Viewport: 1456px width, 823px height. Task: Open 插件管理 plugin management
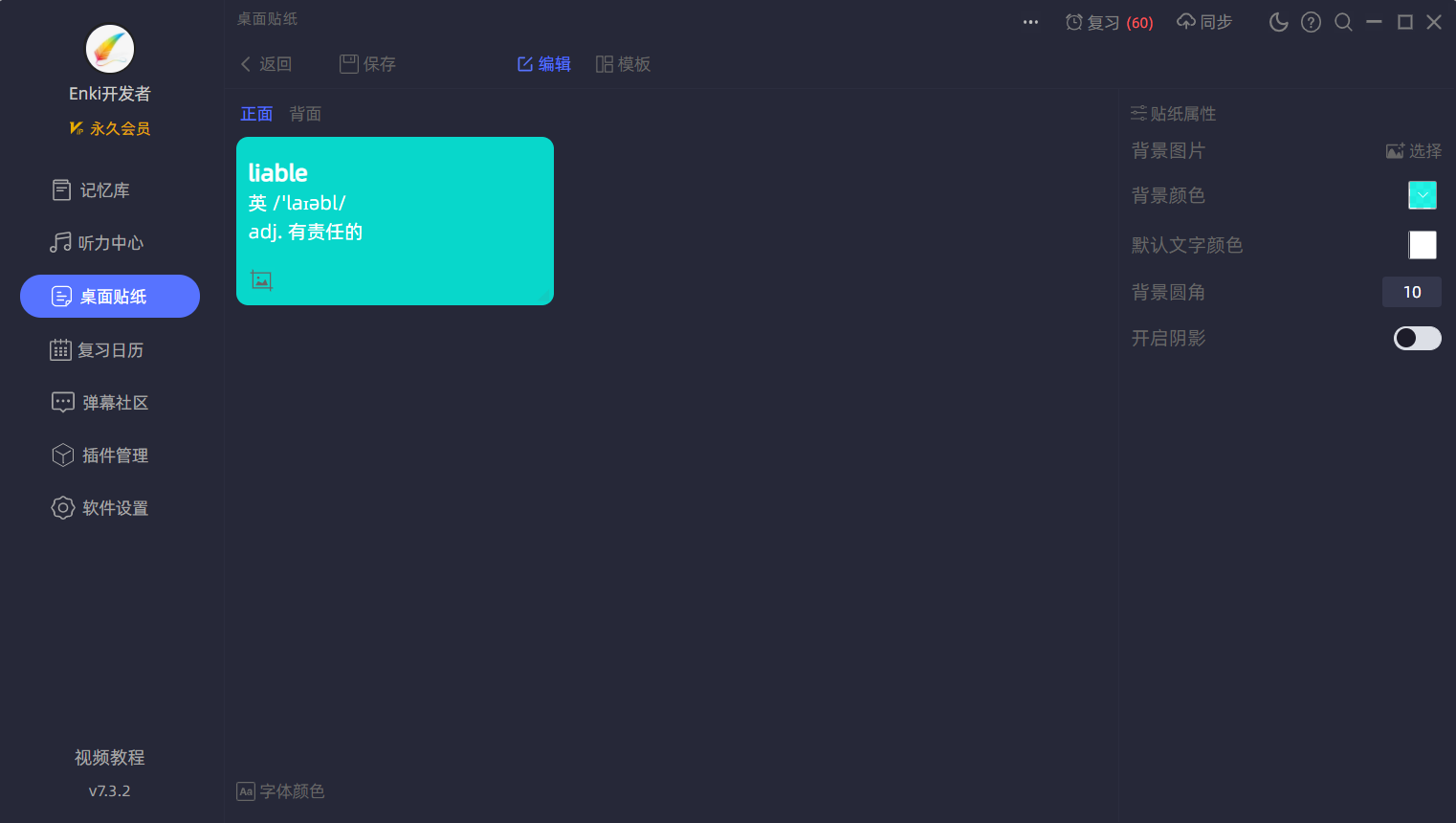click(99, 456)
